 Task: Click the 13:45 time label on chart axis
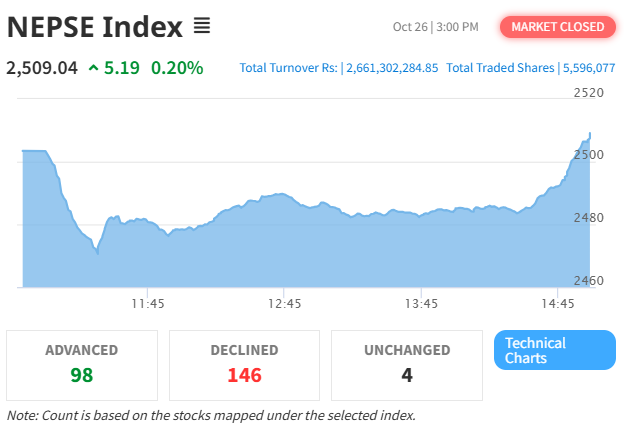(x=422, y=303)
